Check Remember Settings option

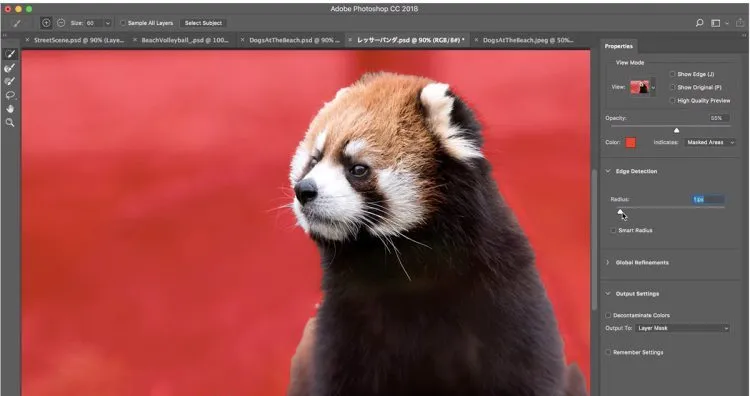click(x=608, y=352)
